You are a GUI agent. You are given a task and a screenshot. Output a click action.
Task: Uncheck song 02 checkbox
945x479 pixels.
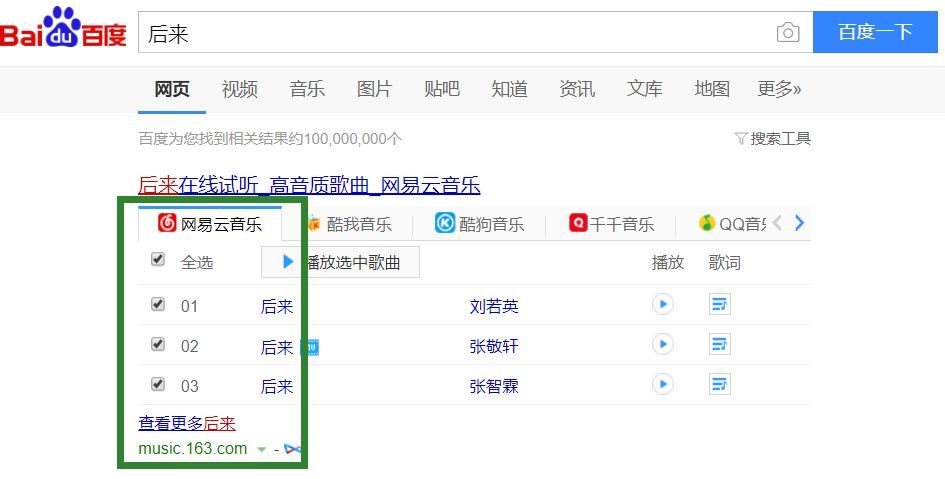coord(157,344)
